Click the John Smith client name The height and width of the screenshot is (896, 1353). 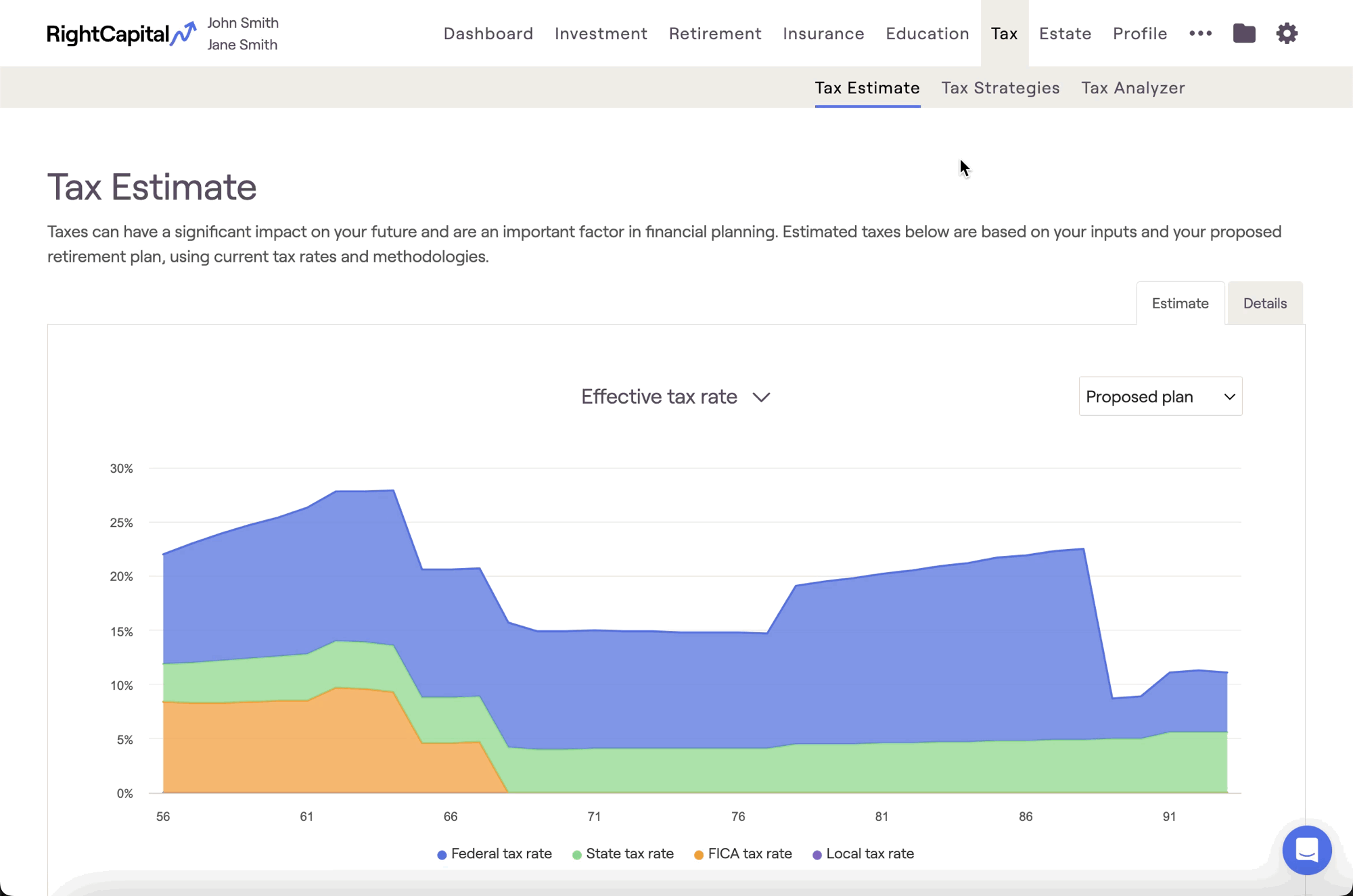click(x=243, y=23)
